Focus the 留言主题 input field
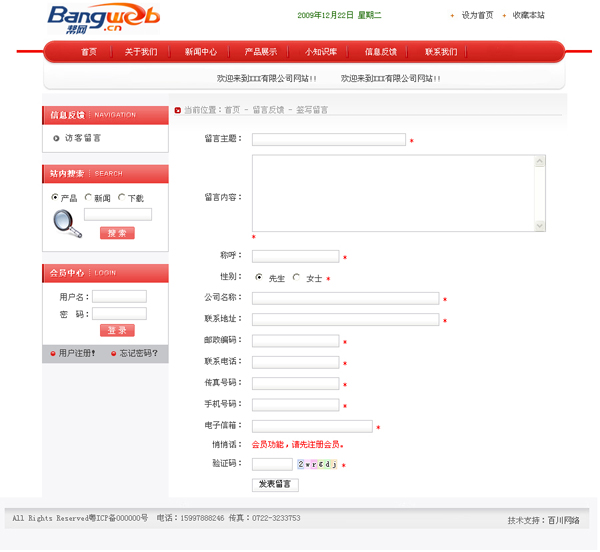The height and width of the screenshot is (552, 600). point(329,140)
